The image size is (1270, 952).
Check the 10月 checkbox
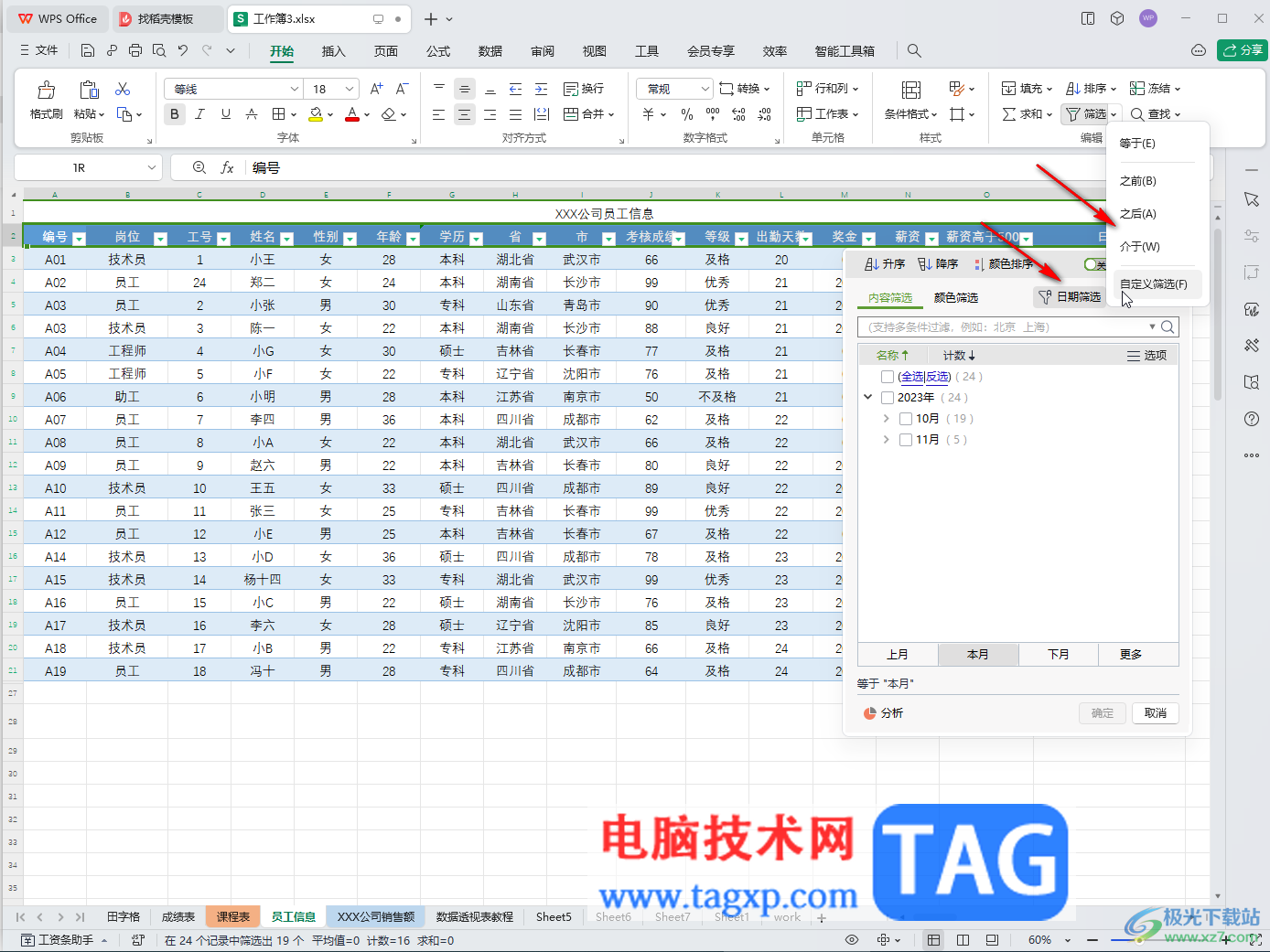(x=905, y=419)
